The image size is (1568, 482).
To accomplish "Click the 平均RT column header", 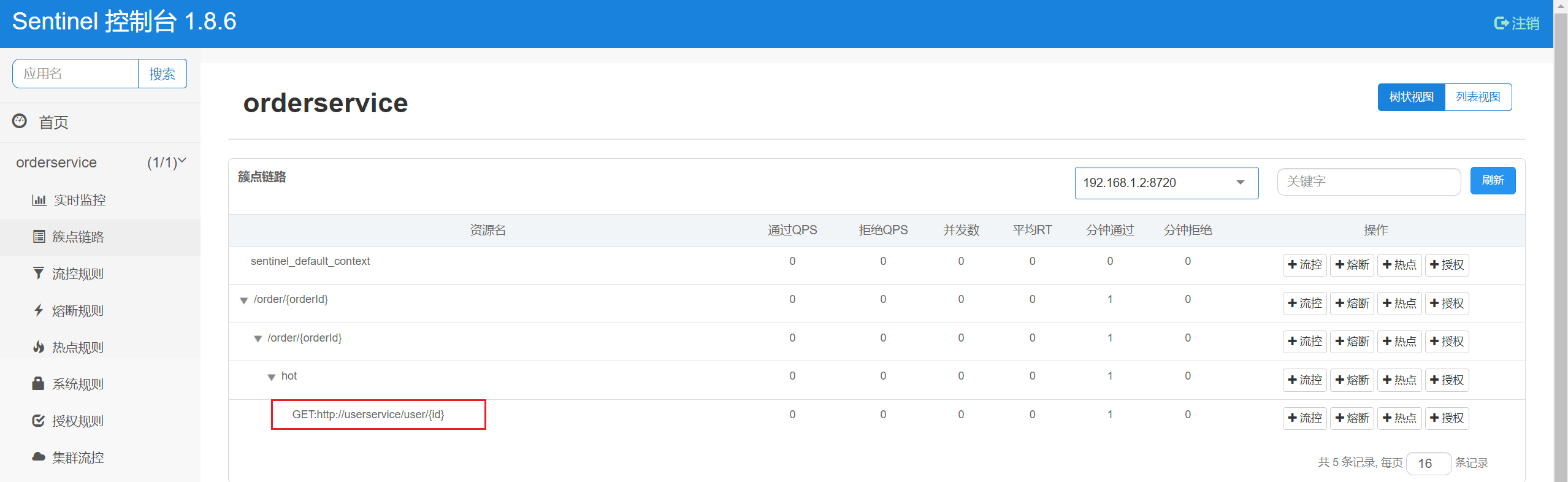I will 1032,230.
